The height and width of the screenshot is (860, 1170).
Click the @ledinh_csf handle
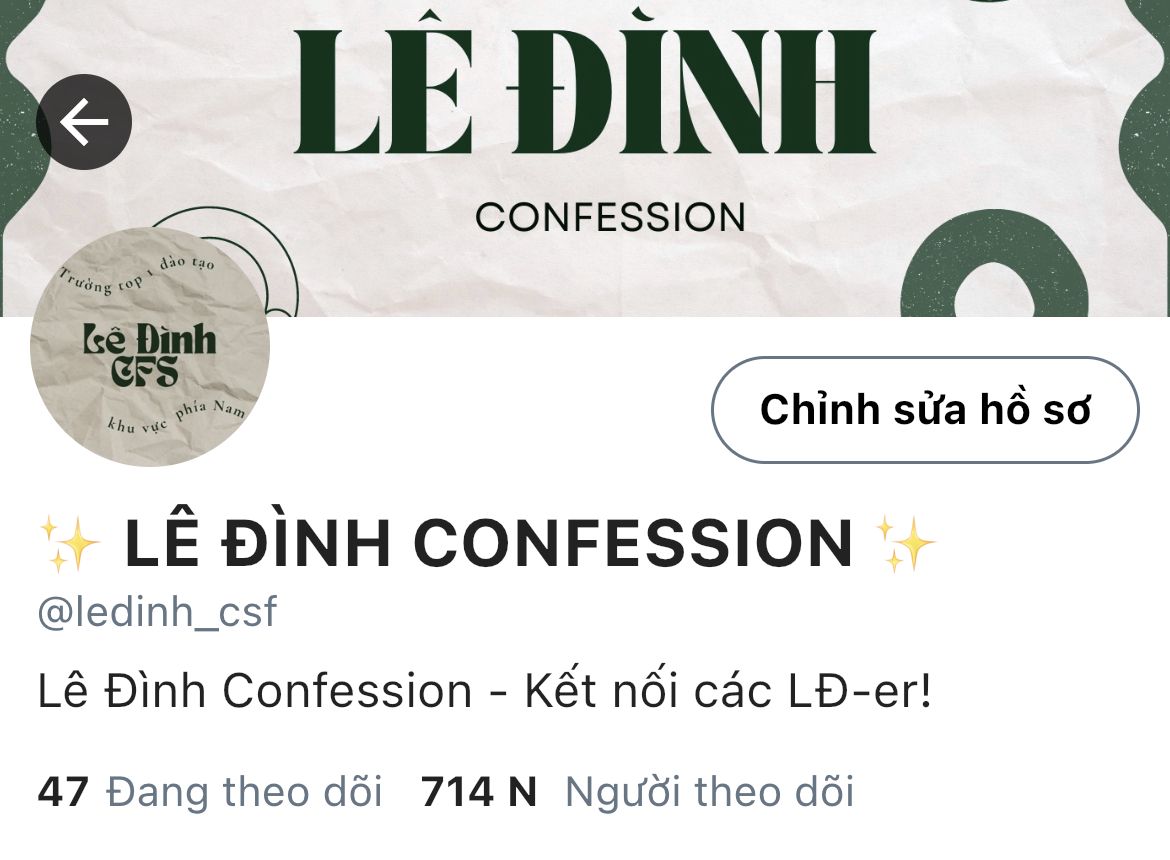[157, 613]
